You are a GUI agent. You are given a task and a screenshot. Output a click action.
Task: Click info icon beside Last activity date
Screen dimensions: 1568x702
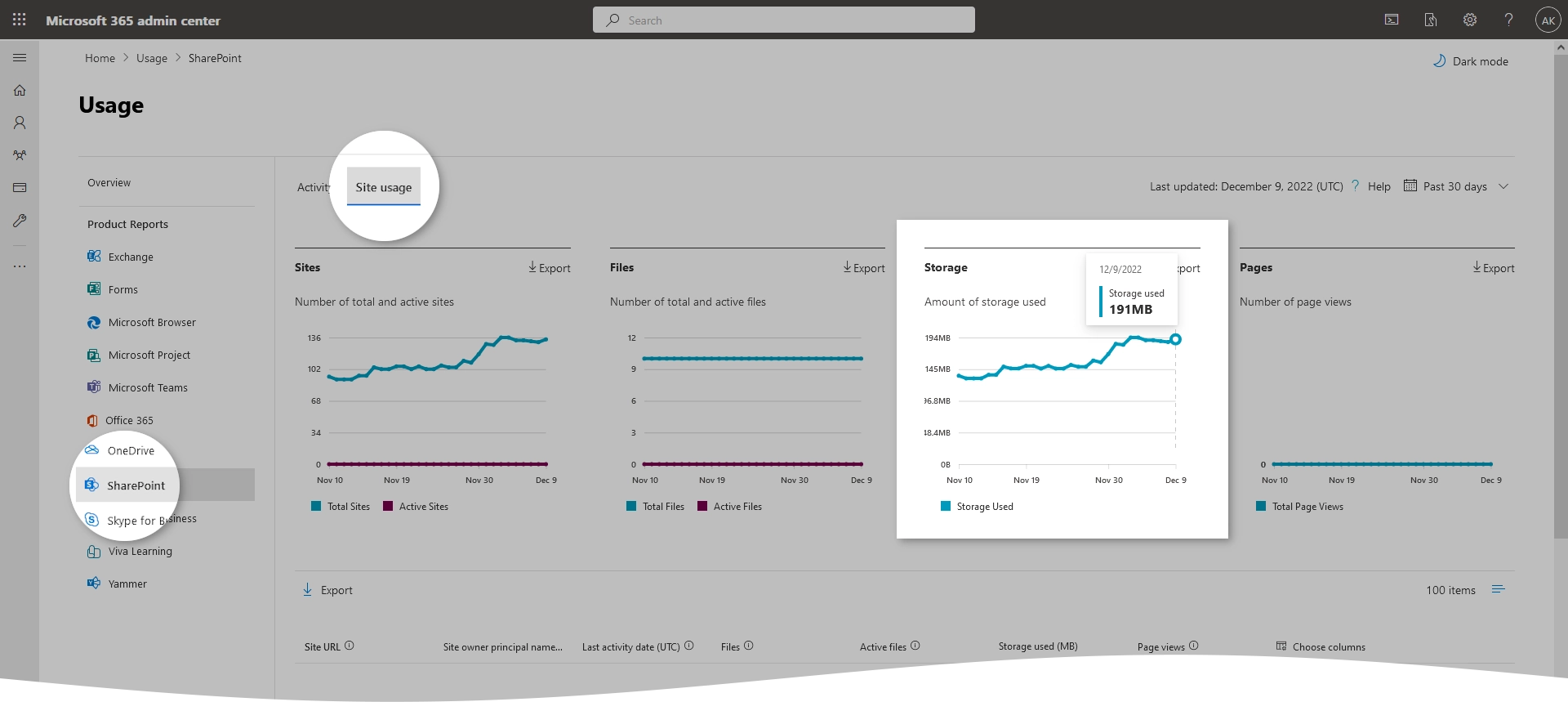coord(689,646)
